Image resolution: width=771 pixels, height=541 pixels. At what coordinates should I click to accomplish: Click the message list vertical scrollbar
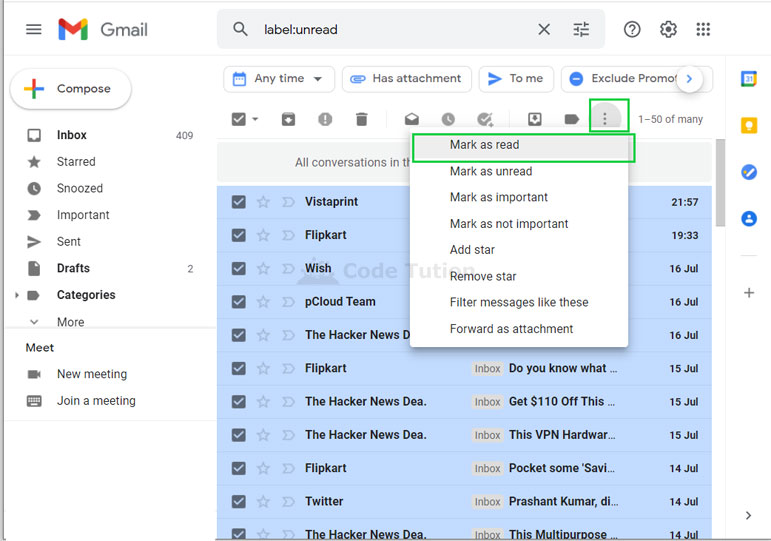pos(720,183)
